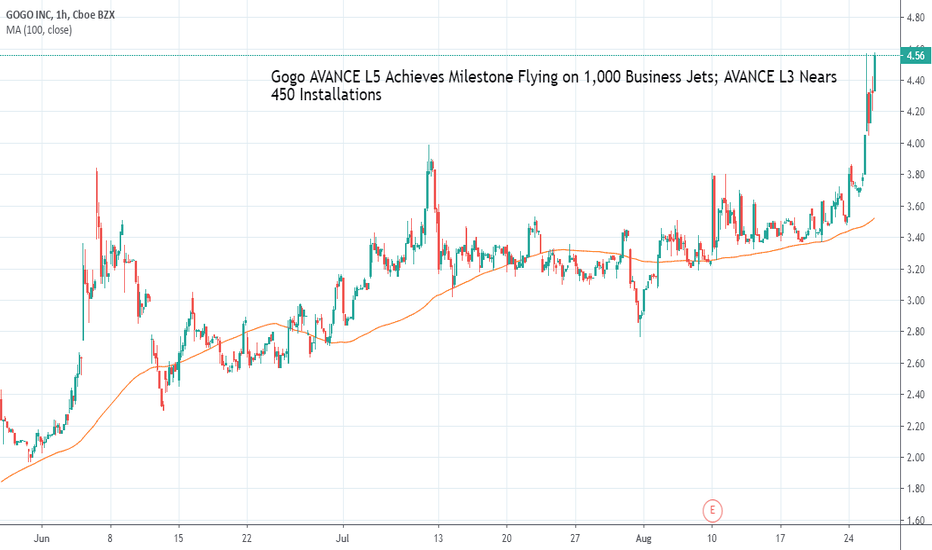Click the 3.60 price level on price axis
This screenshot has height=550, width=932.
point(915,206)
